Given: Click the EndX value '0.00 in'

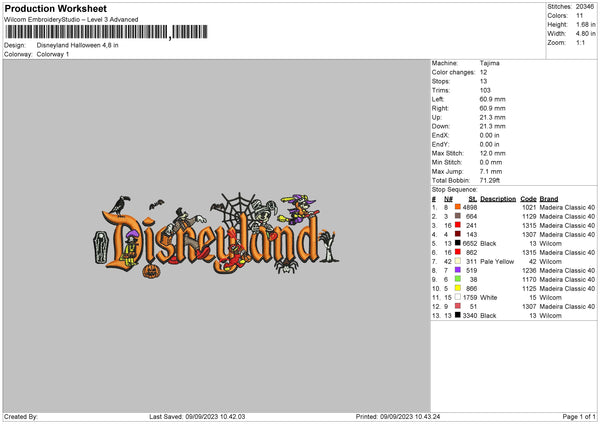Looking at the screenshot, I should [489, 135].
